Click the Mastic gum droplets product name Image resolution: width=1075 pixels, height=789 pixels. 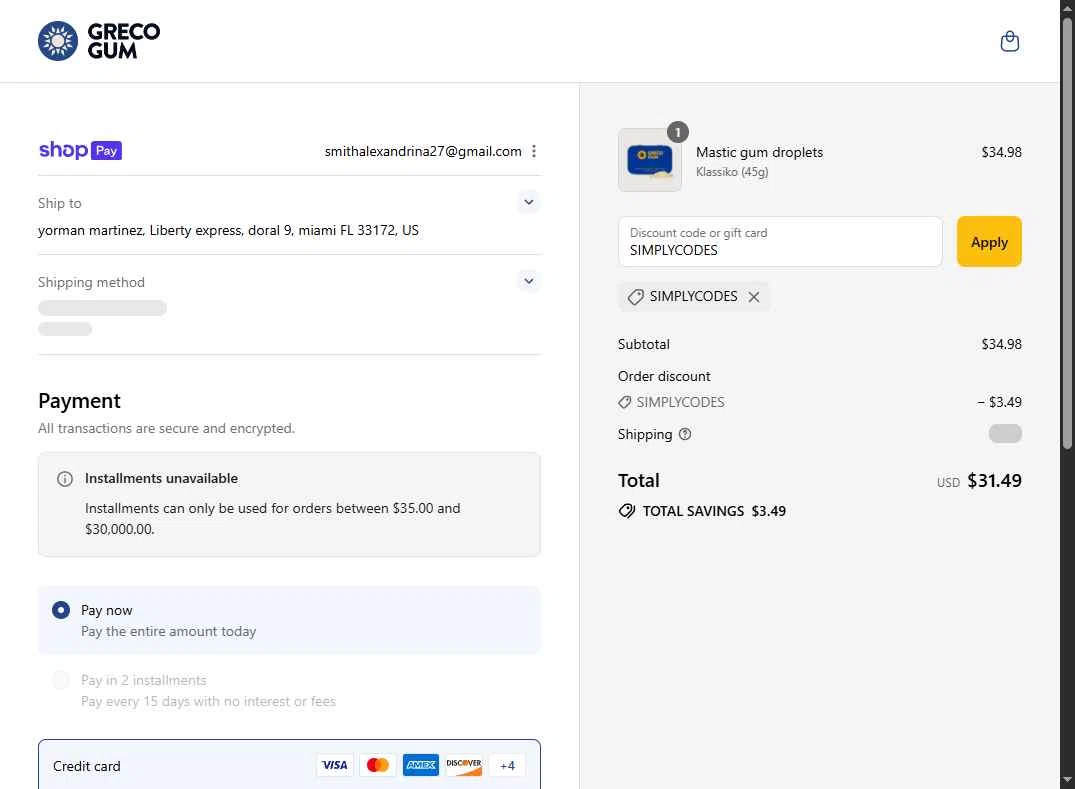pos(759,152)
